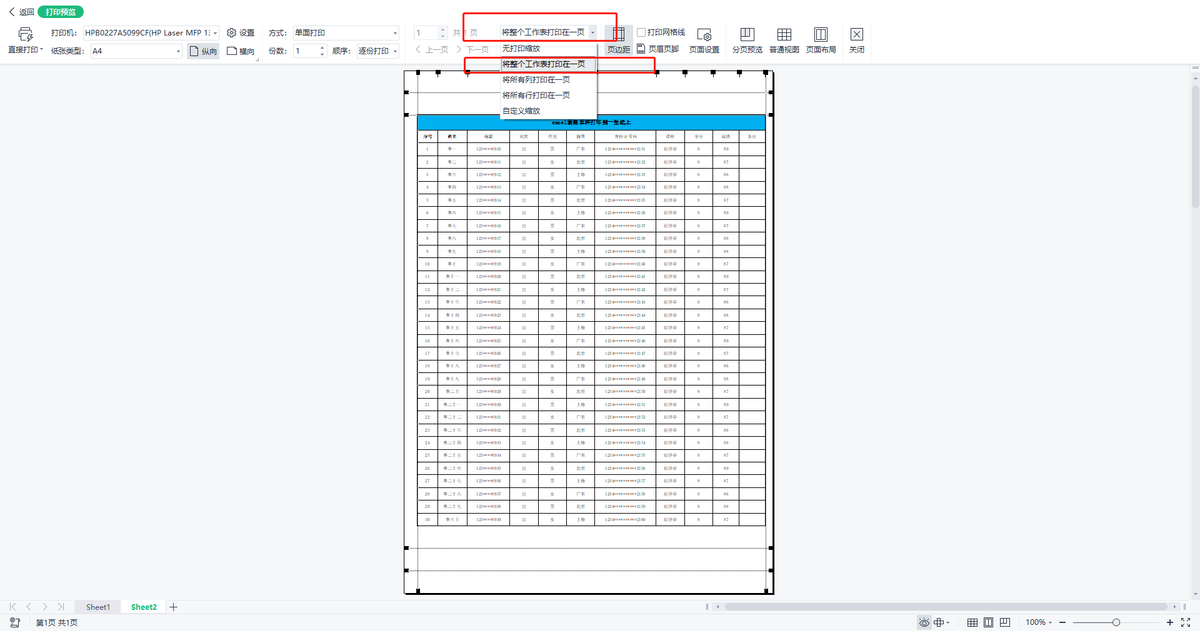Open the 纸张类型 A4 dropdown
The width and height of the screenshot is (1200, 631).
(135, 50)
